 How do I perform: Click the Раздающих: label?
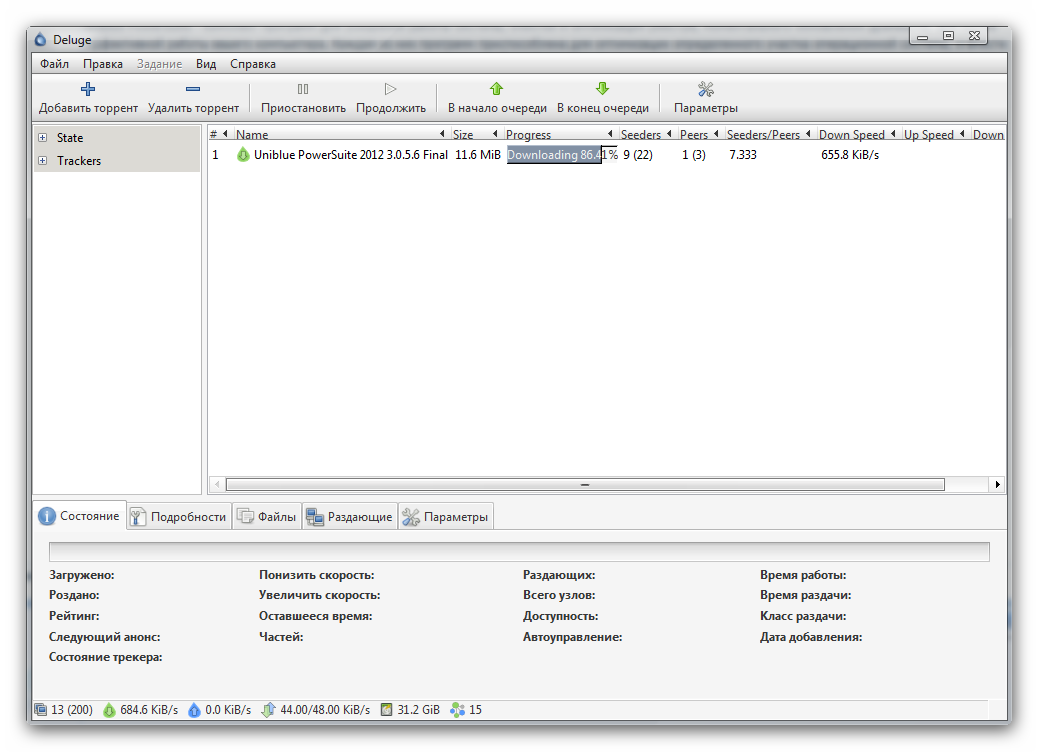click(559, 575)
